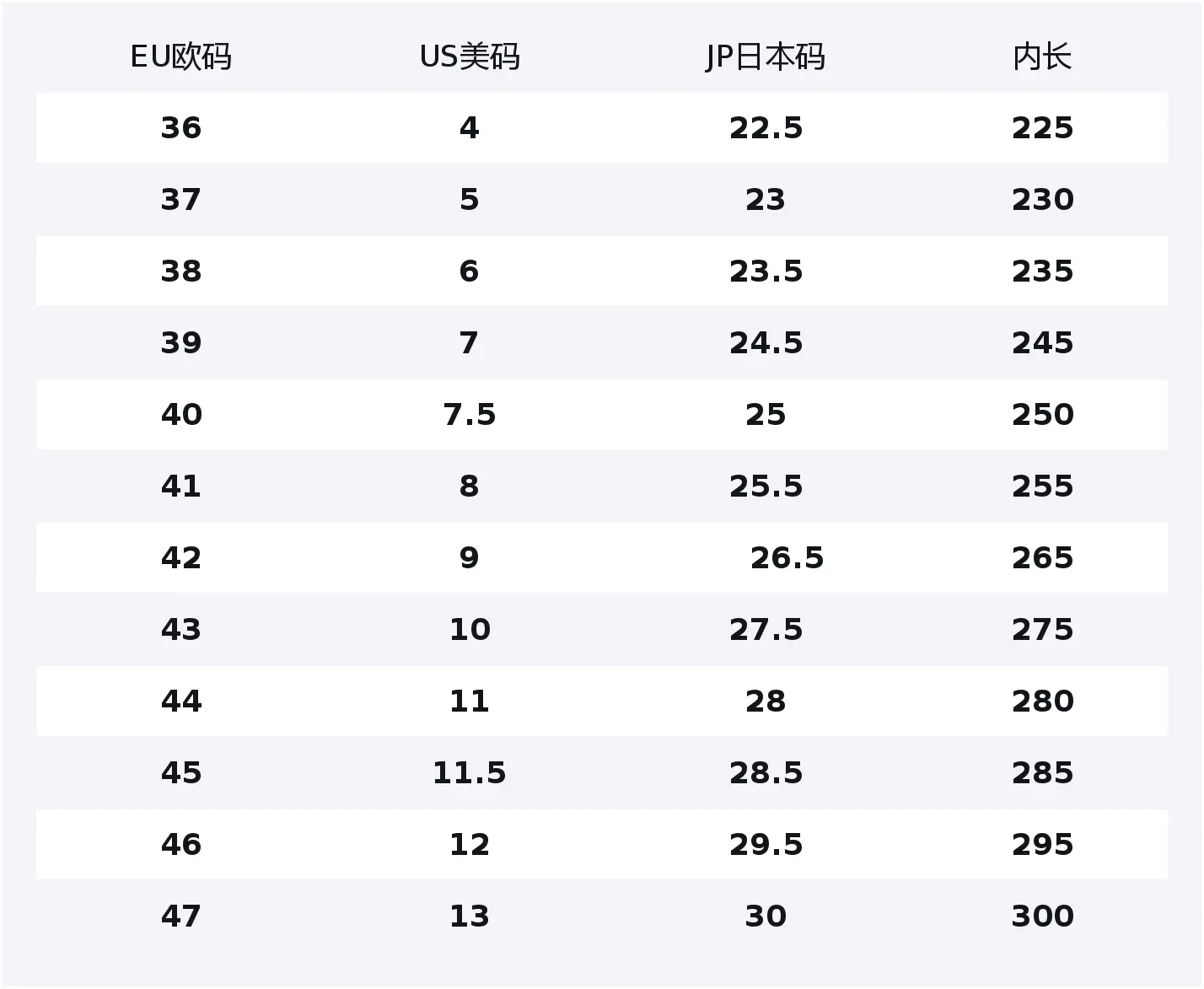Click the 内长 column header

click(1043, 57)
